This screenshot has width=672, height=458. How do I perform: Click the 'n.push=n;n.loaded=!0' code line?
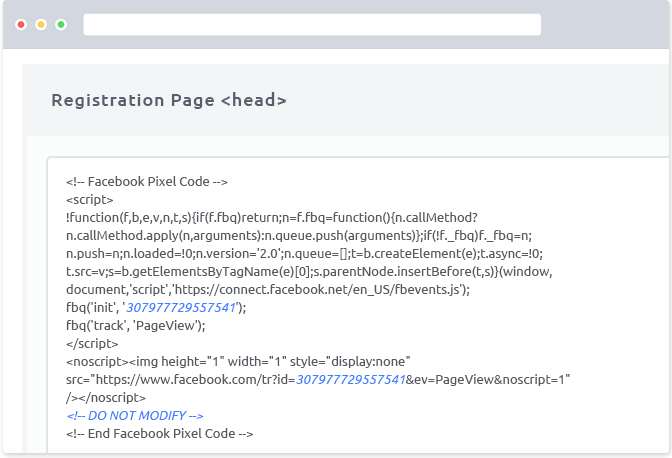point(304,254)
